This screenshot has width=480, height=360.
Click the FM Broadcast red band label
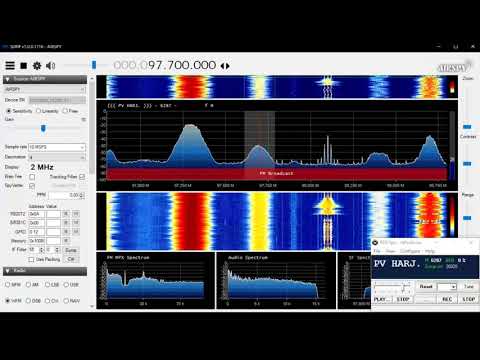276,173
